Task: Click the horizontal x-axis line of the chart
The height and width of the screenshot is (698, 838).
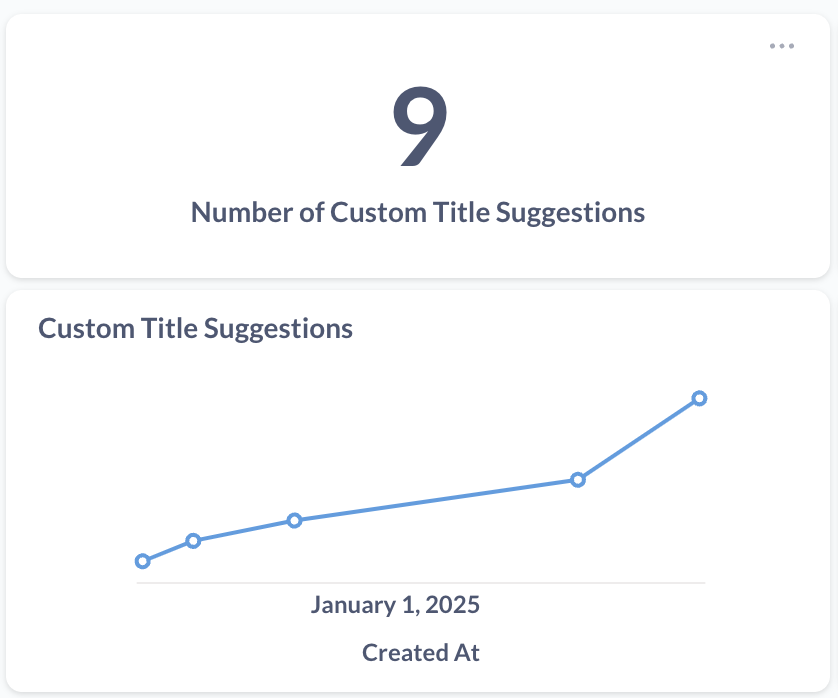Action: [420, 582]
